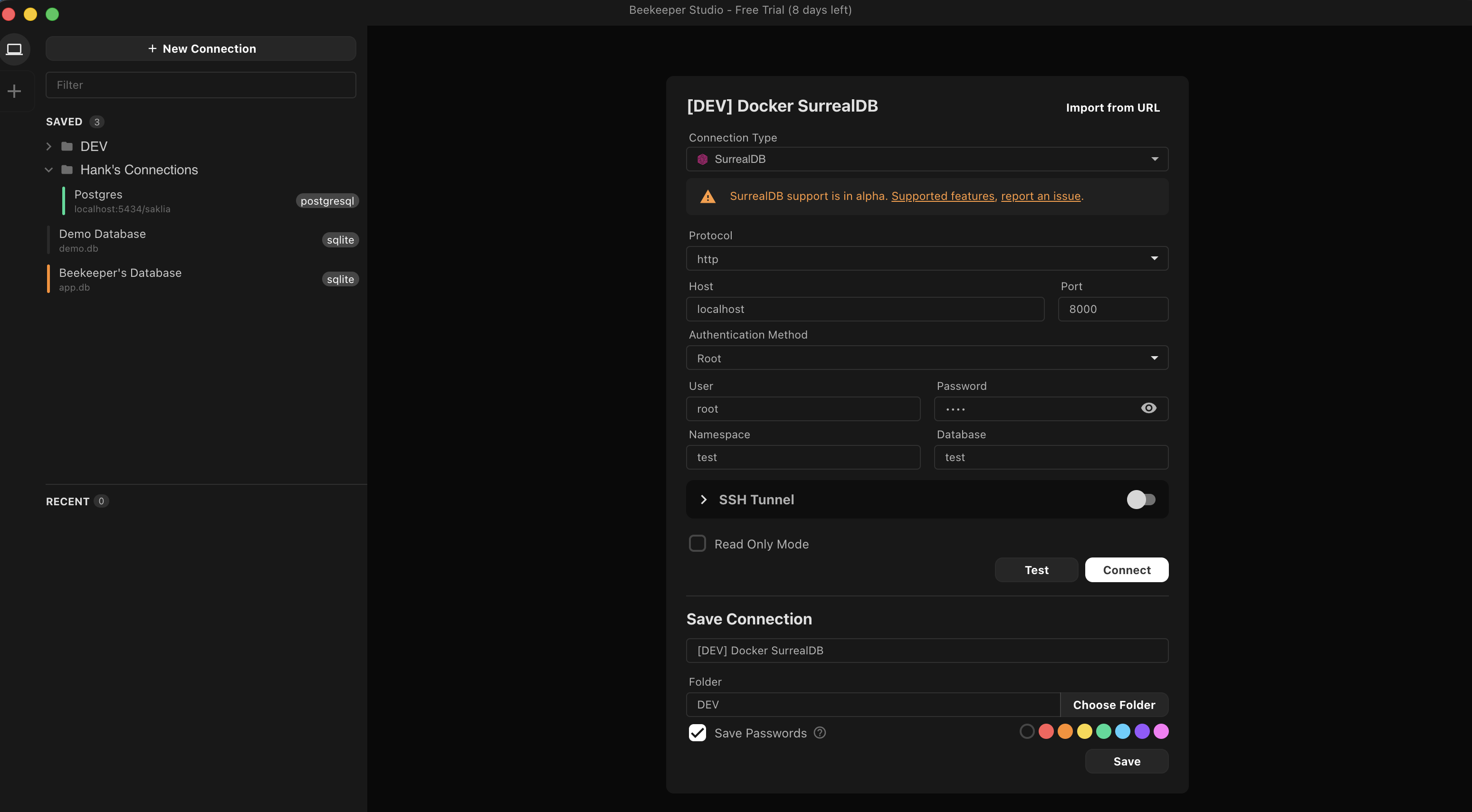Select the pink color swatch
The height and width of the screenshot is (812, 1472).
click(1161, 731)
